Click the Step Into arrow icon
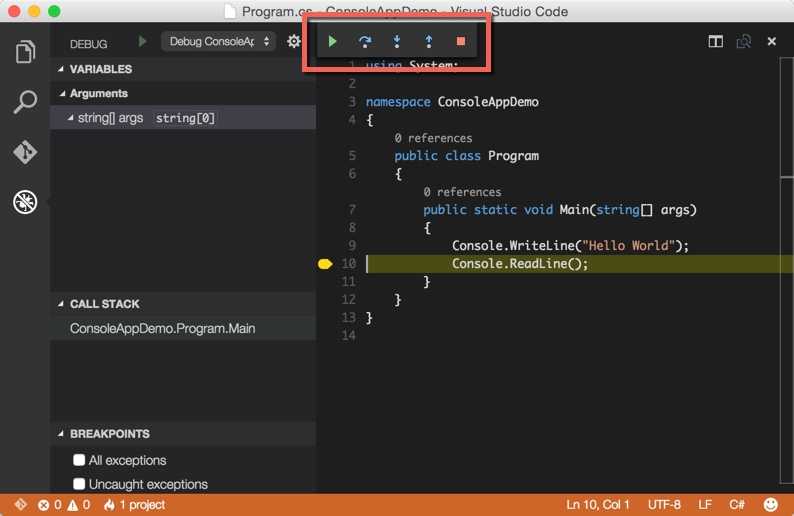 pyautogui.click(x=396, y=41)
